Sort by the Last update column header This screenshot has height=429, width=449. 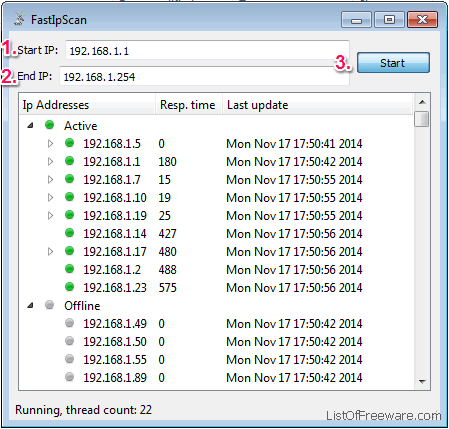317,105
